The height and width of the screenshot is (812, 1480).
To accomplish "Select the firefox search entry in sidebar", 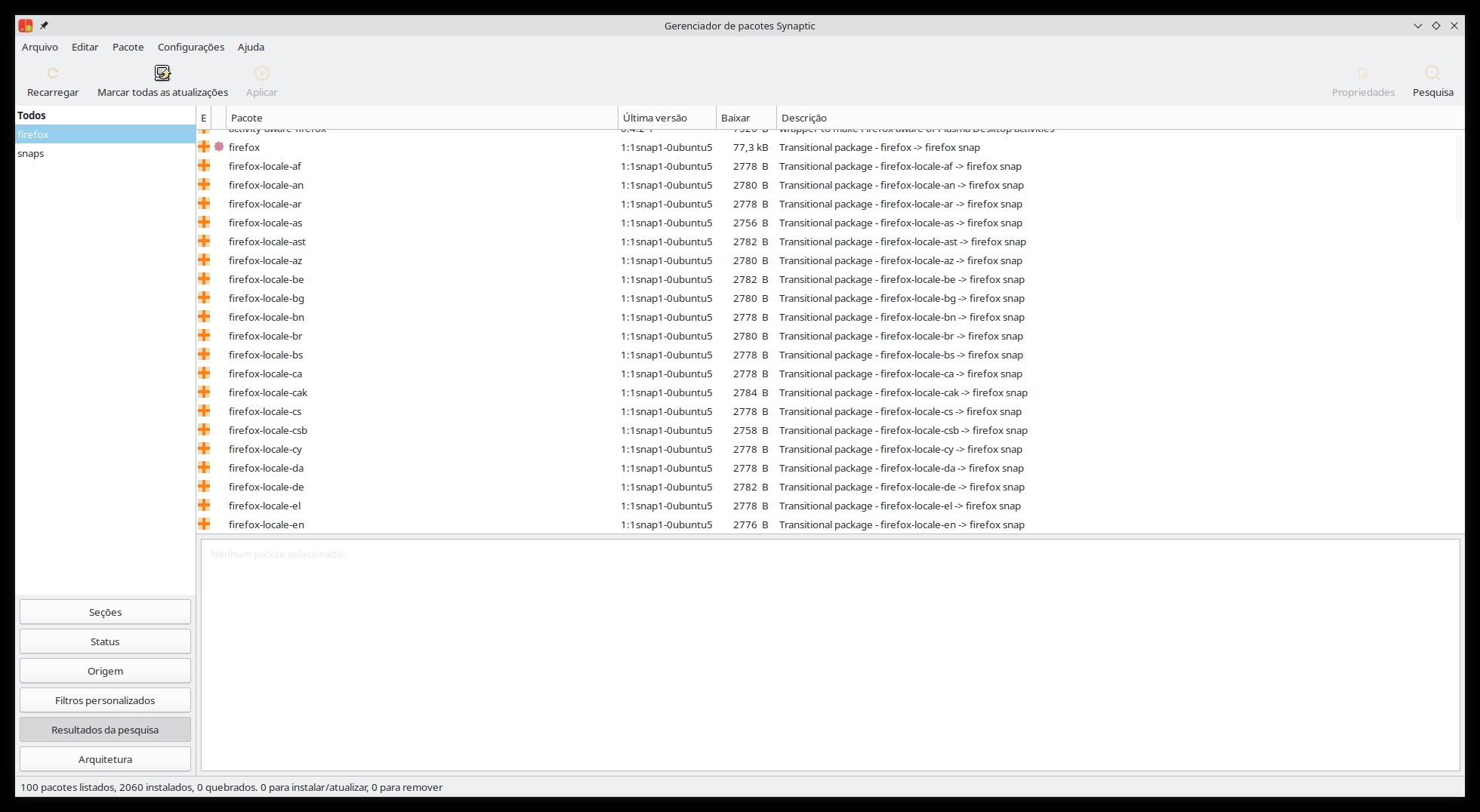I will [x=105, y=134].
